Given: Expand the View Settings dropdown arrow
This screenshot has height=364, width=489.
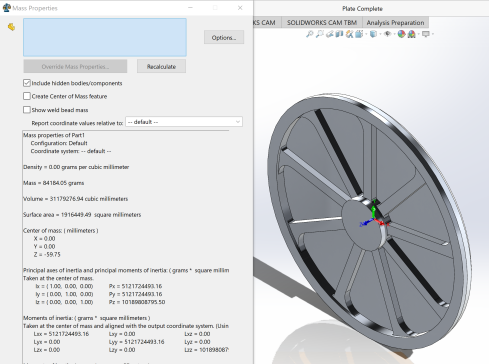Looking at the screenshot, I should click(x=432, y=34).
